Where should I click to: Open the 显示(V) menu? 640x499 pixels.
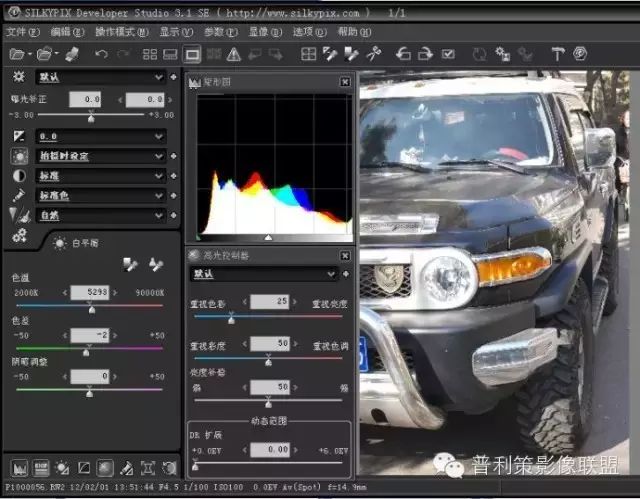tap(176, 32)
